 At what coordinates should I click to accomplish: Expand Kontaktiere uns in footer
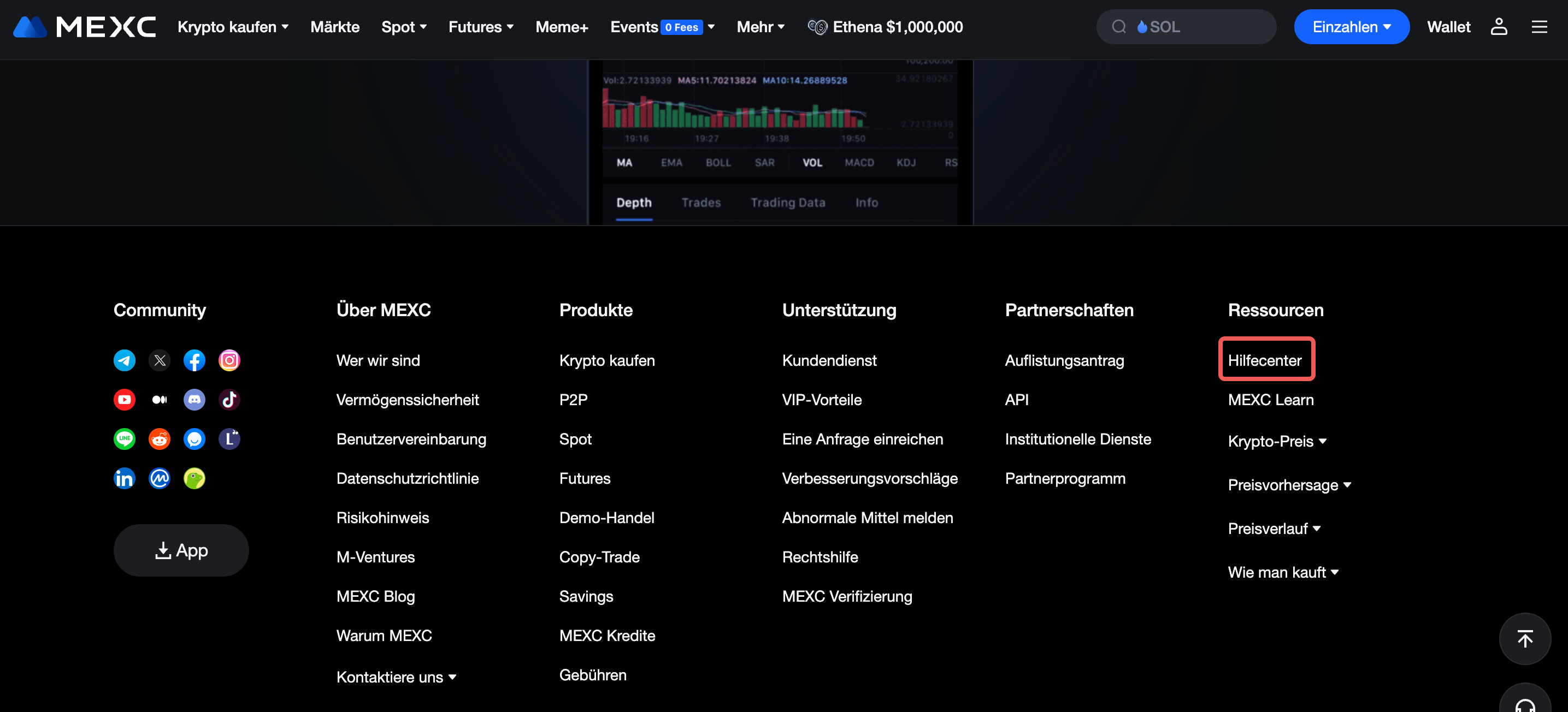click(396, 677)
